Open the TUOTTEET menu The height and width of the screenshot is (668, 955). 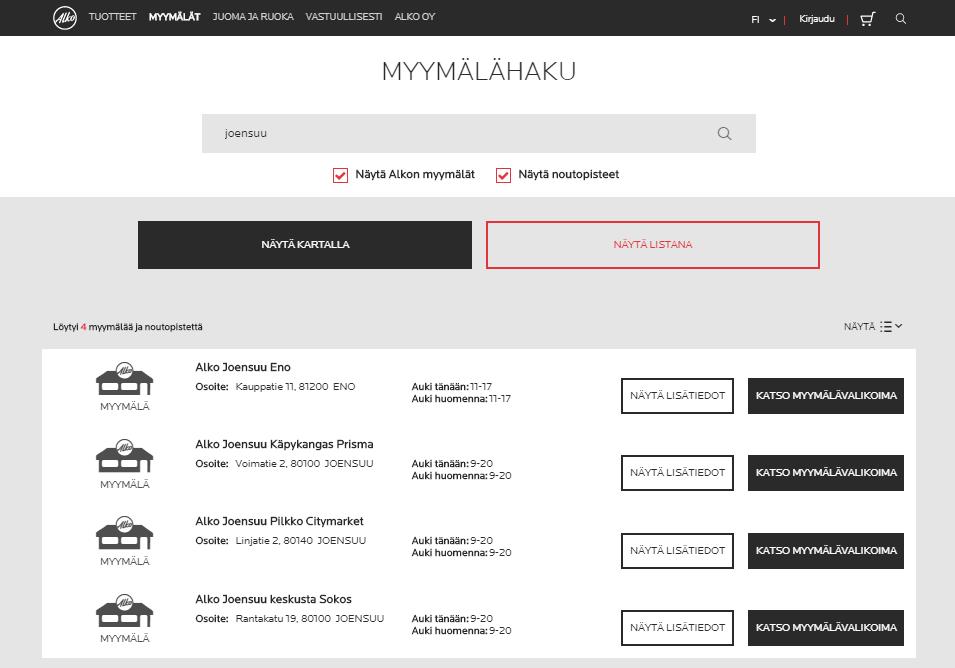113,17
